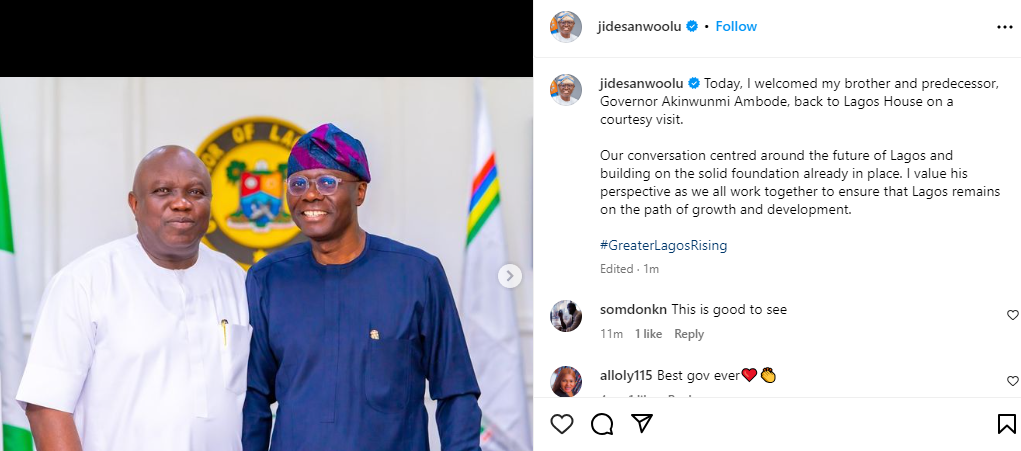Screen dimensions: 1021x451
Task: Like the post with the heart icon
Action: [x=562, y=424]
